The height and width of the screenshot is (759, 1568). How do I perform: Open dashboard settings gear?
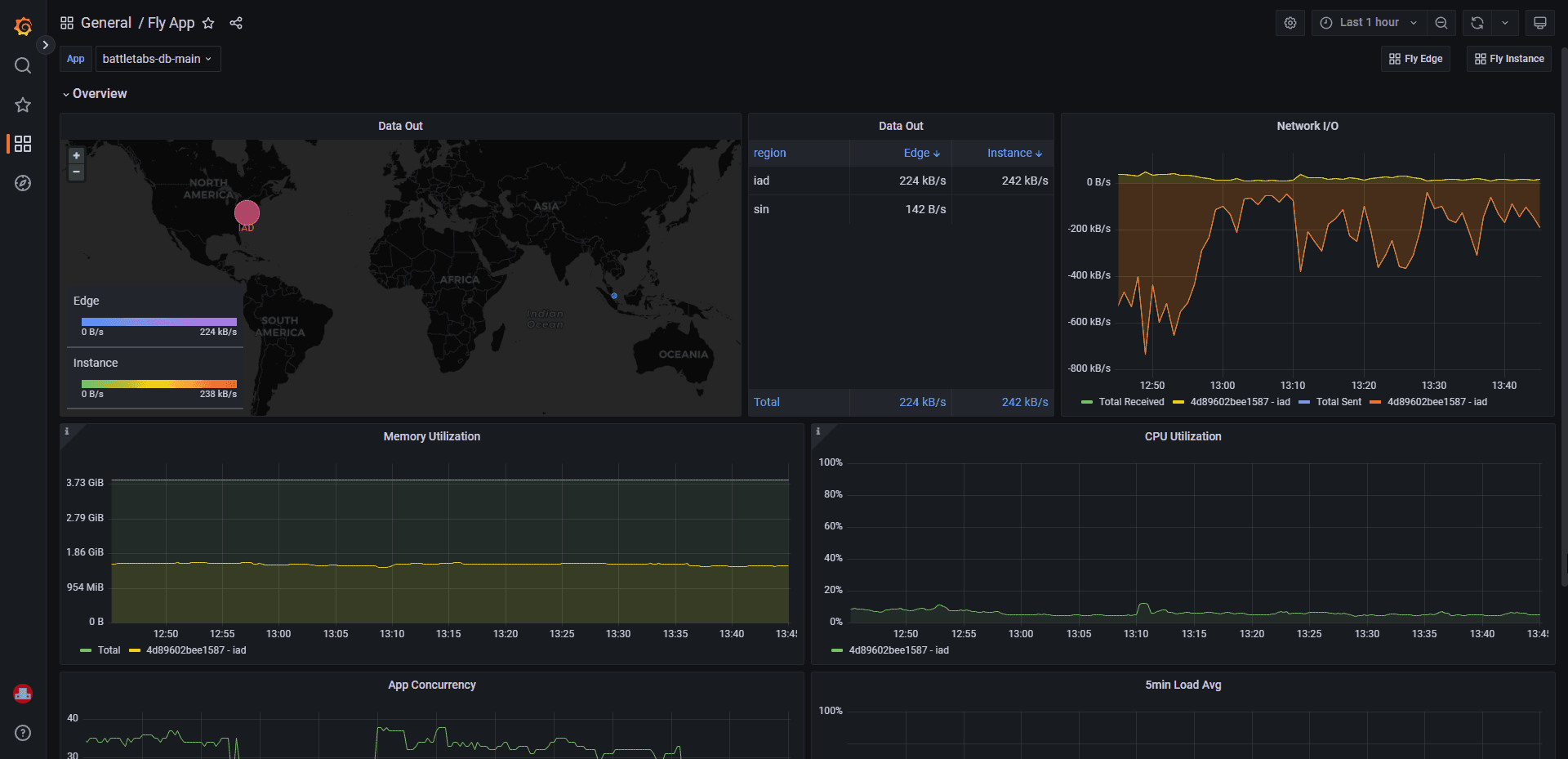tap(1290, 23)
